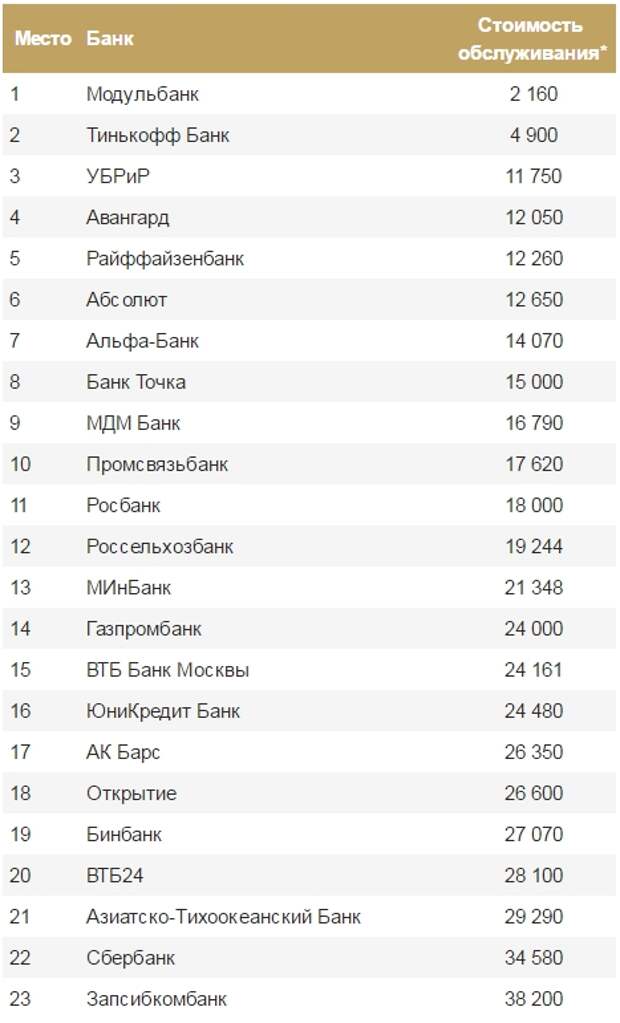Click the УБРиР bank name
The height and width of the screenshot is (1023, 620).
click(x=118, y=176)
